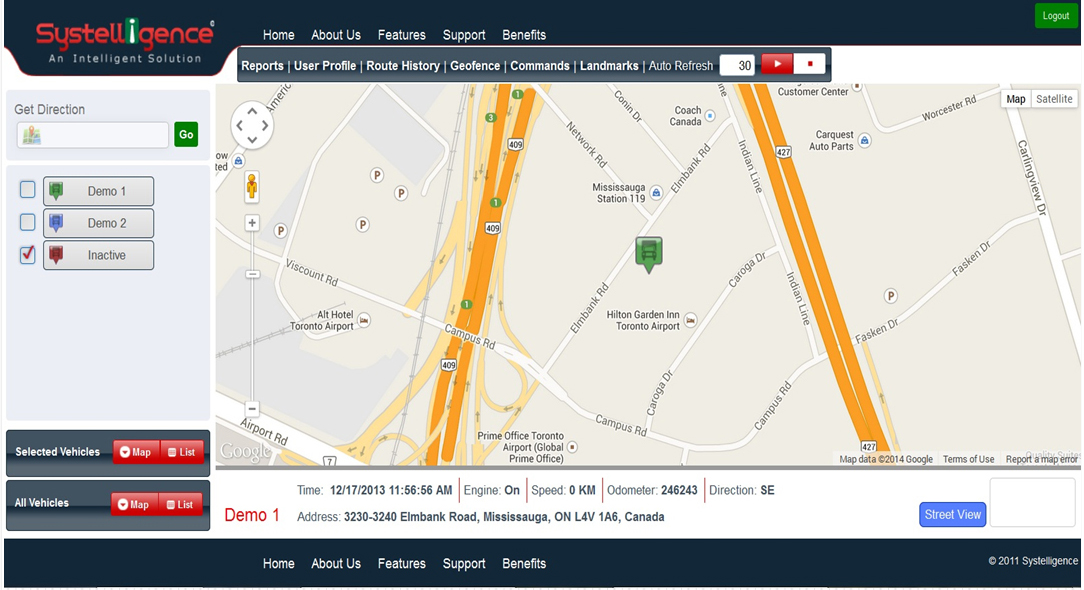This screenshot has height=590, width=1084.
Task: Open Benefits in the footer
Action: click(524, 564)
